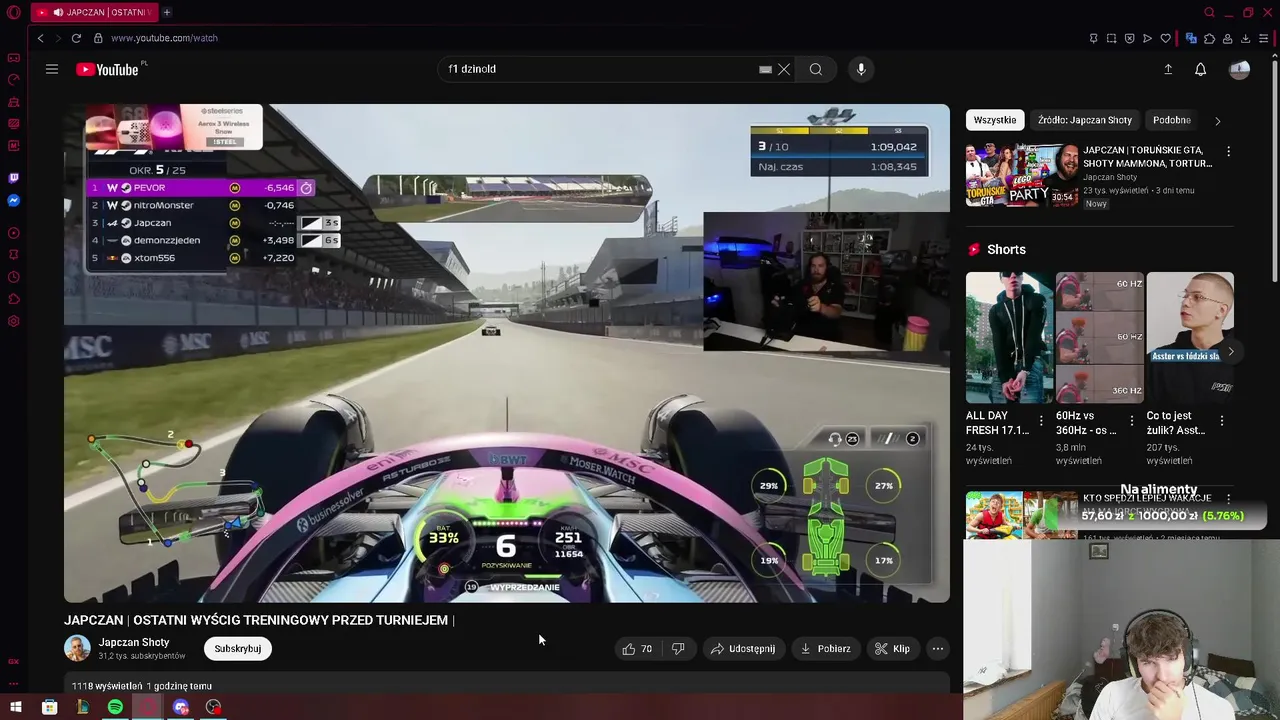
Task: Open a new browser tab
Action: coord(167,13)
